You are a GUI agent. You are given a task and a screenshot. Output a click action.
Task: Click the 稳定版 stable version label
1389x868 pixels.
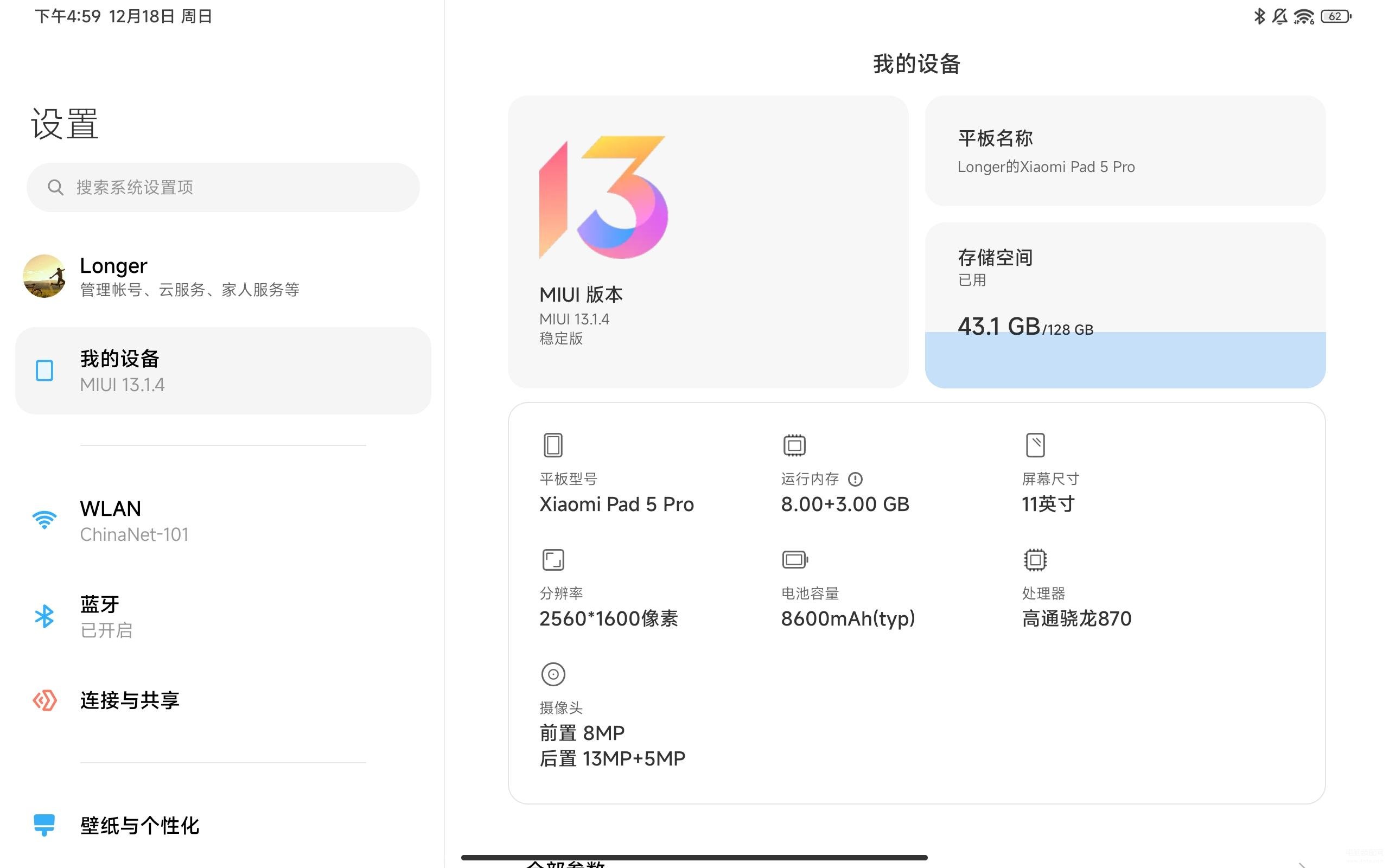point(561,338)
